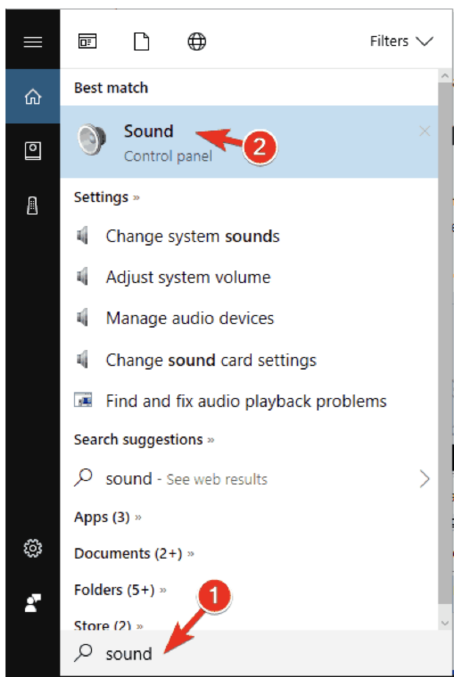
Task: Expand sound web results chevron
Action: click(x=425, y=479)
